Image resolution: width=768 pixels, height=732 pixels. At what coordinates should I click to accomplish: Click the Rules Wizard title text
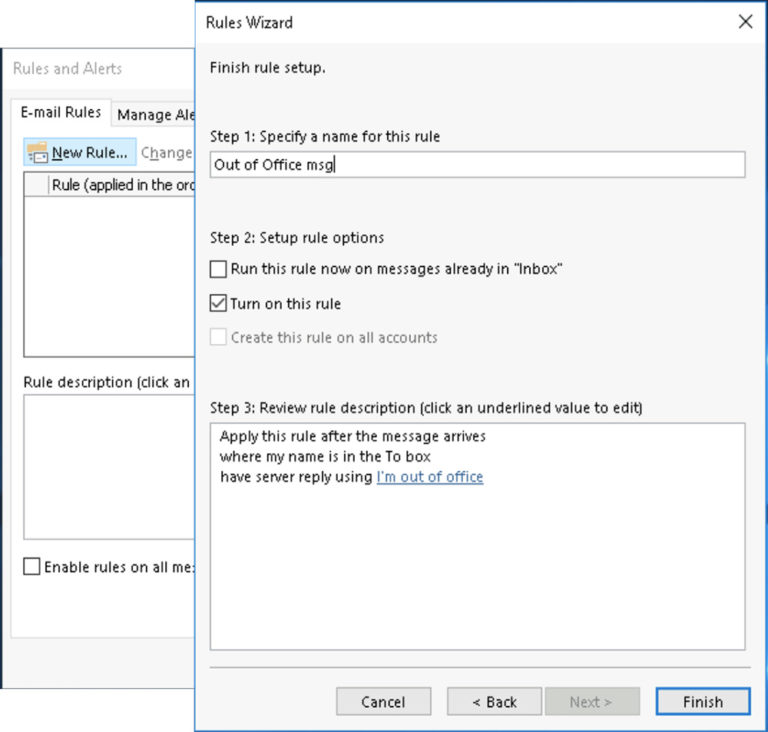tap(249, 23)
